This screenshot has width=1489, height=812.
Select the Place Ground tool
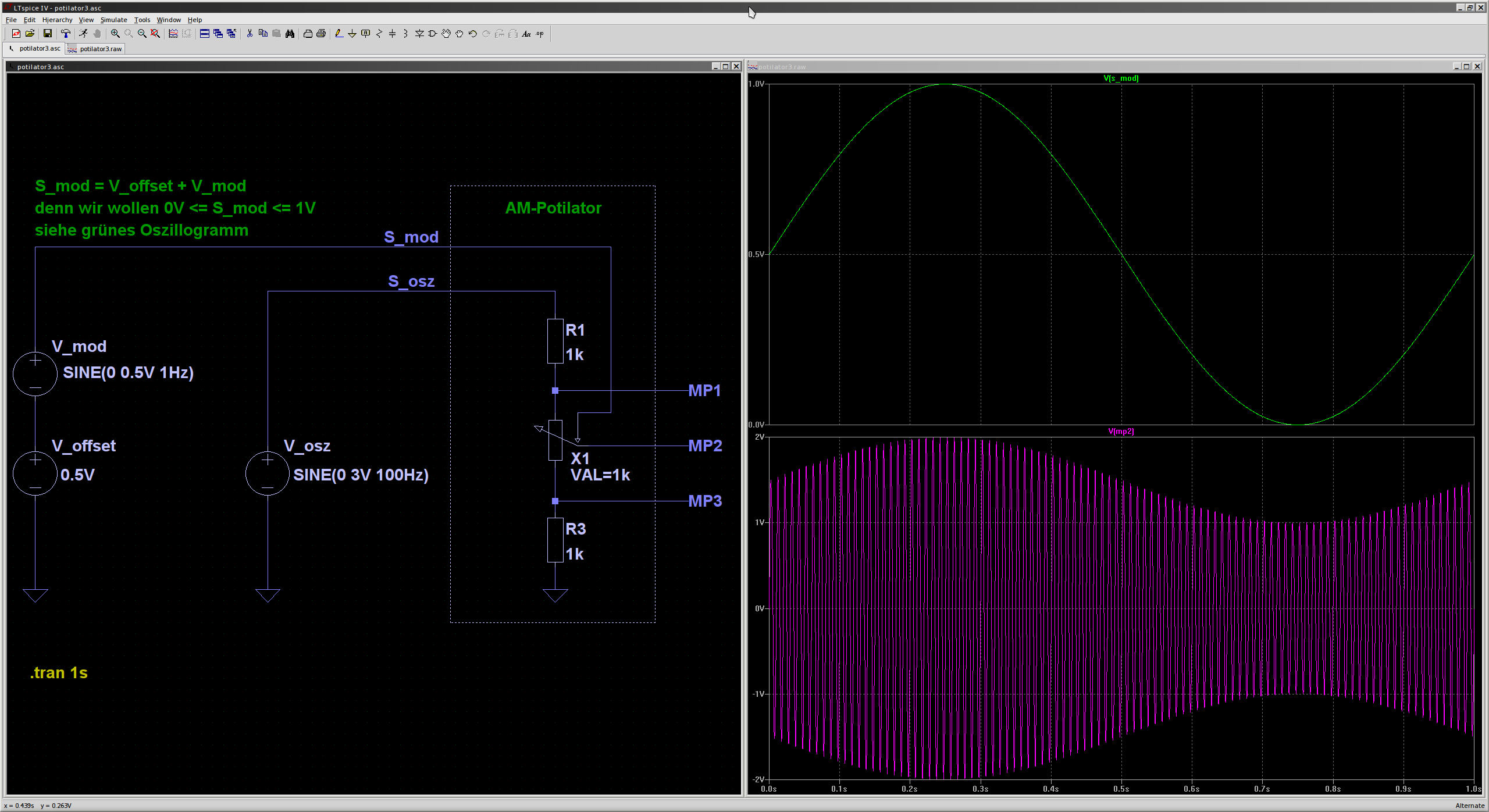coord(352,34)
